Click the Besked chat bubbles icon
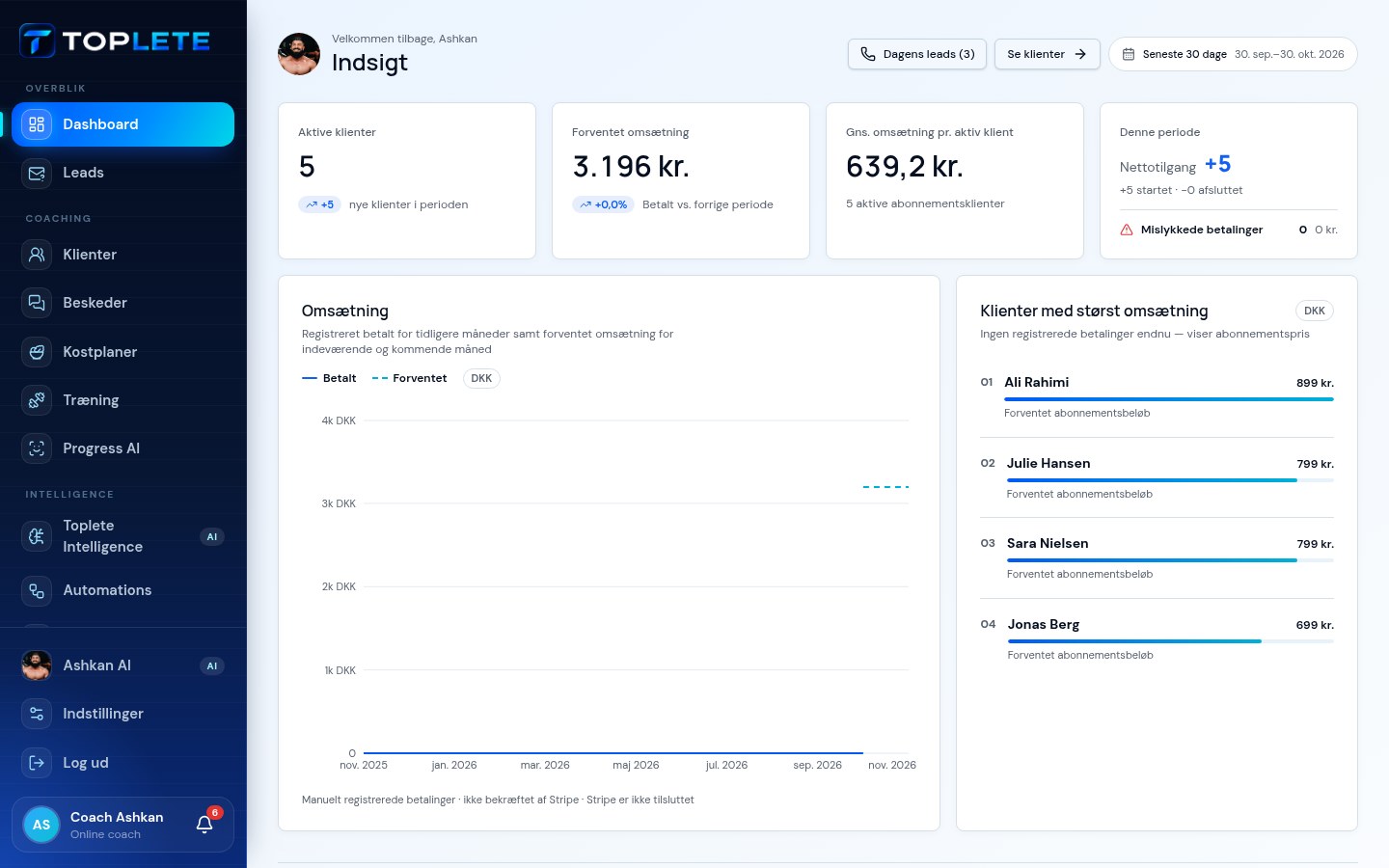The width and height of the screenshot is (1389, 868). (x=37, y=303)
